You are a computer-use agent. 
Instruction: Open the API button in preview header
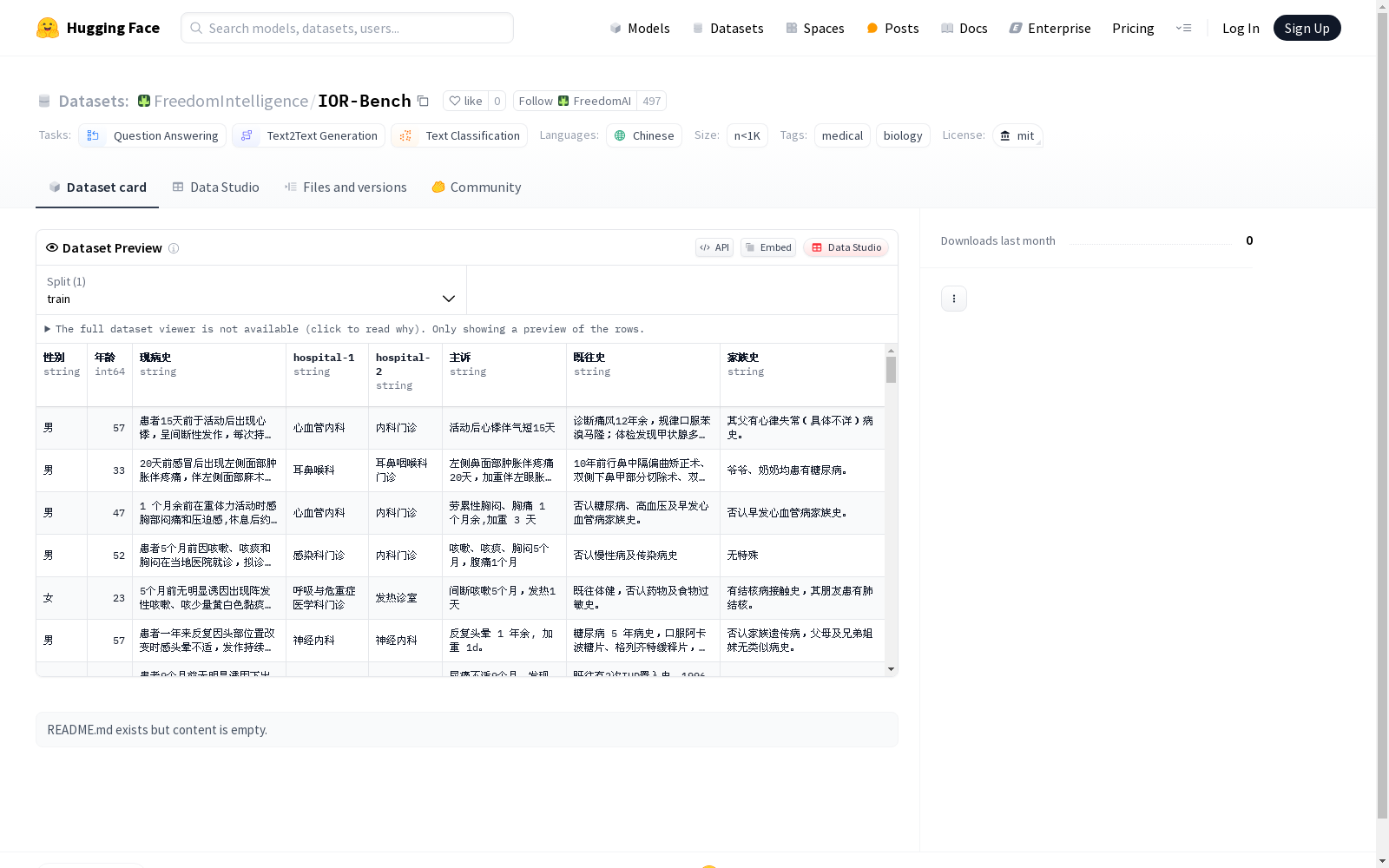714,247
